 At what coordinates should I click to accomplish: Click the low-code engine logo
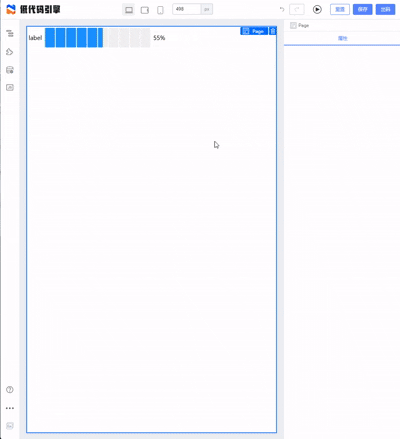(x=11, y=9)
